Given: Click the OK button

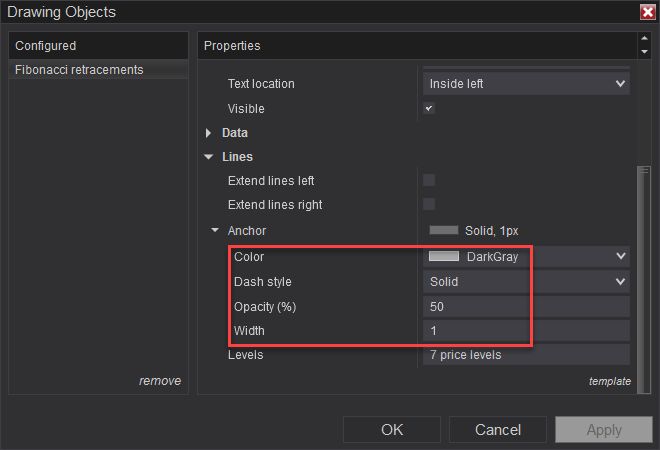Looking at the screenshot, I should coord(392,430).
